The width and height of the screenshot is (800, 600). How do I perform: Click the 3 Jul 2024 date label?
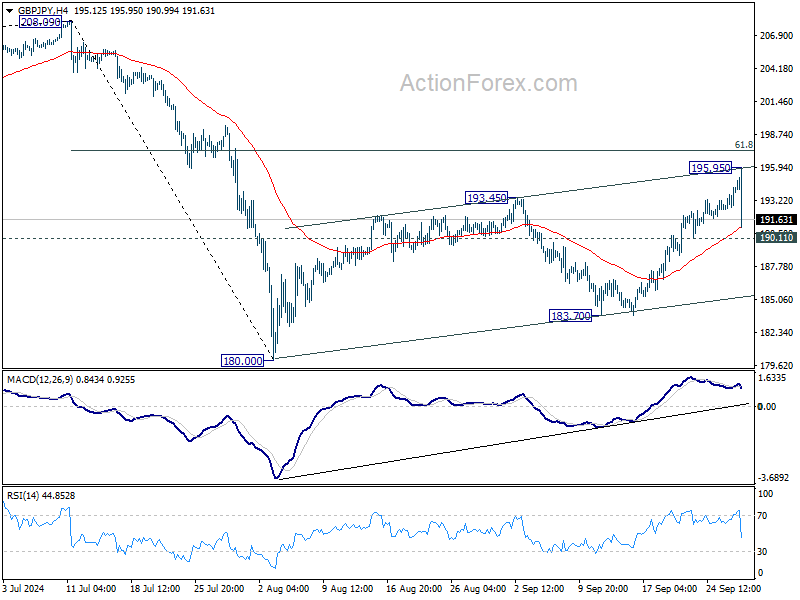[23, 588]
